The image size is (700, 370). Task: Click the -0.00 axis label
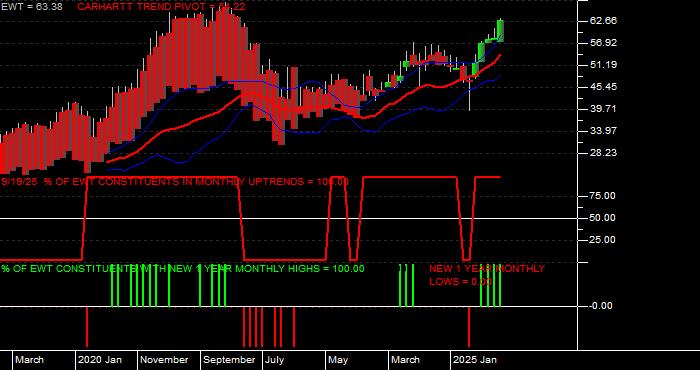pyautogui.click(x=601, y=306)
